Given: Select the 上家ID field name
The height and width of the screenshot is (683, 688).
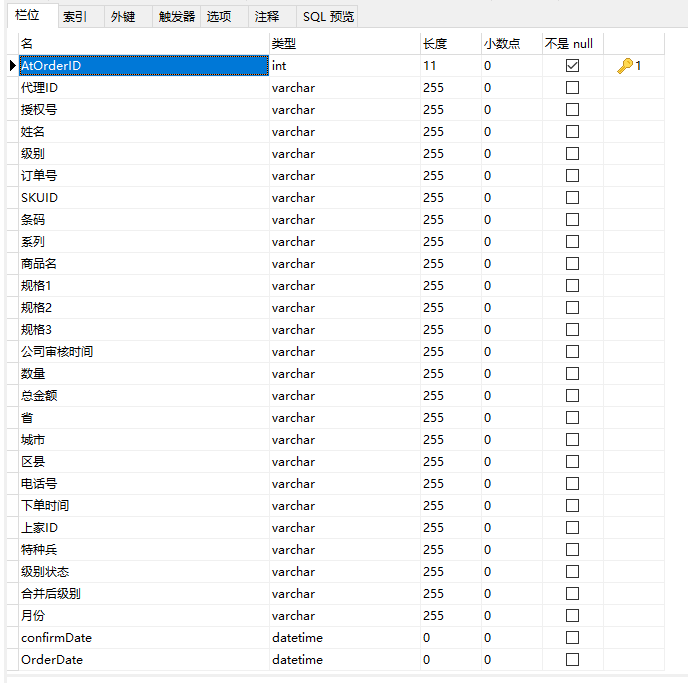Looking at the screenshot, I should click(144, 528).
